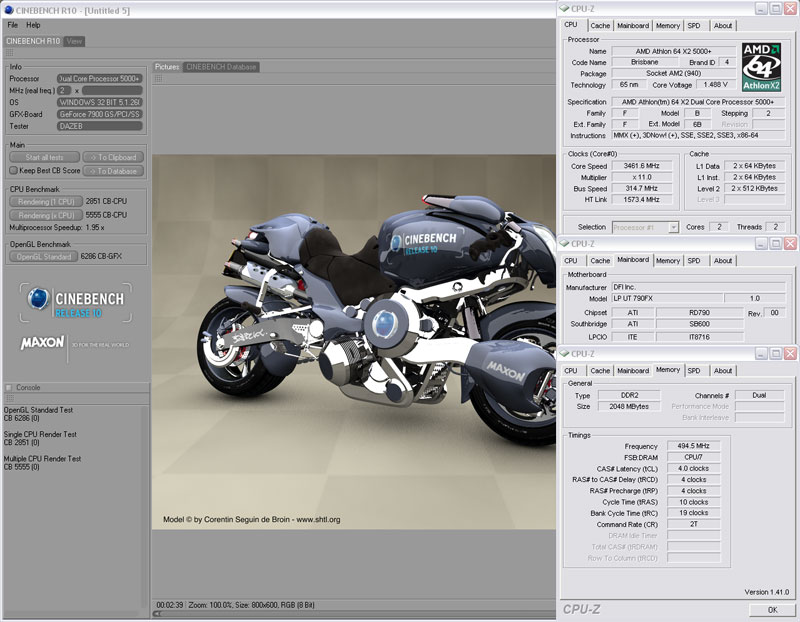The width and height of the screenshot is (800, 622).
Task: Open the Help menu in Cinebench
Action: pyautogui.click(x=33, y=24)
